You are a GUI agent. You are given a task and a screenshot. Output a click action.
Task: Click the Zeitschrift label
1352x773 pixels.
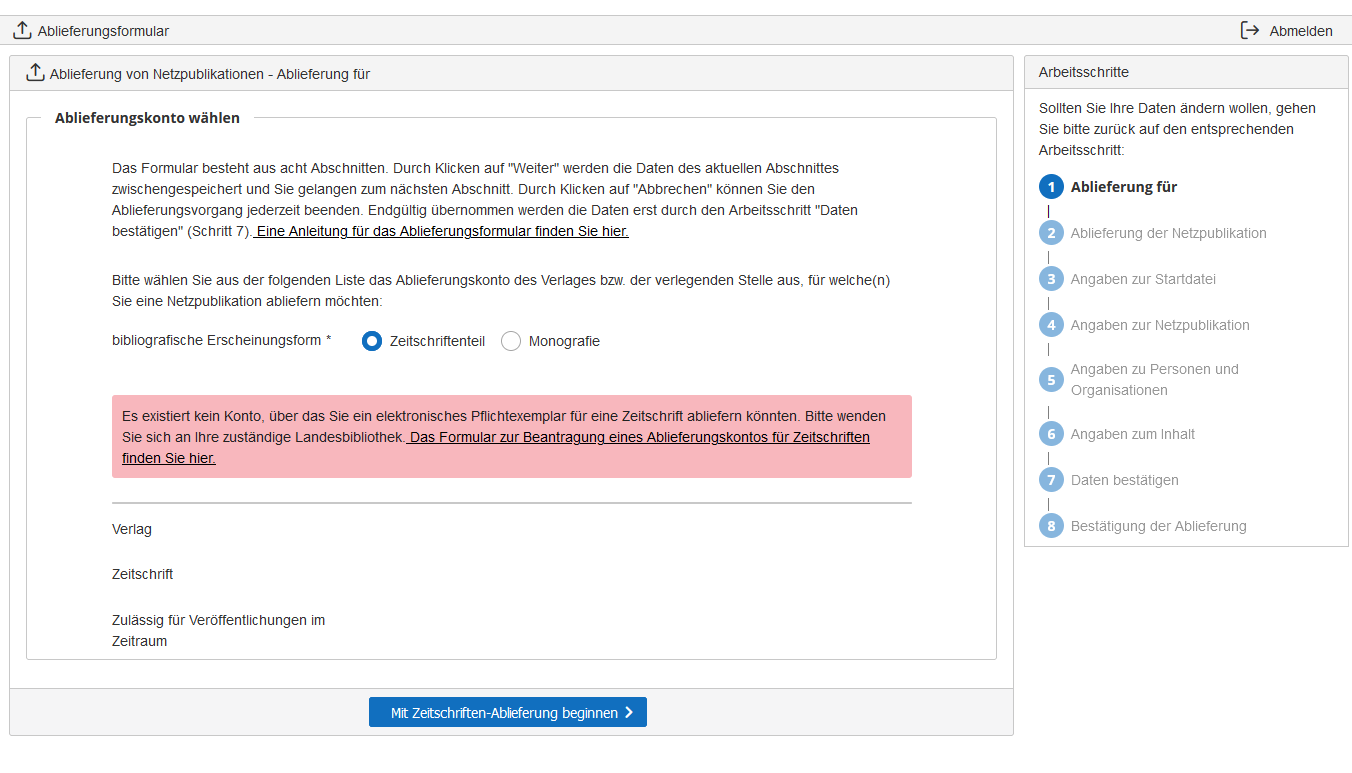click(143, 574)
